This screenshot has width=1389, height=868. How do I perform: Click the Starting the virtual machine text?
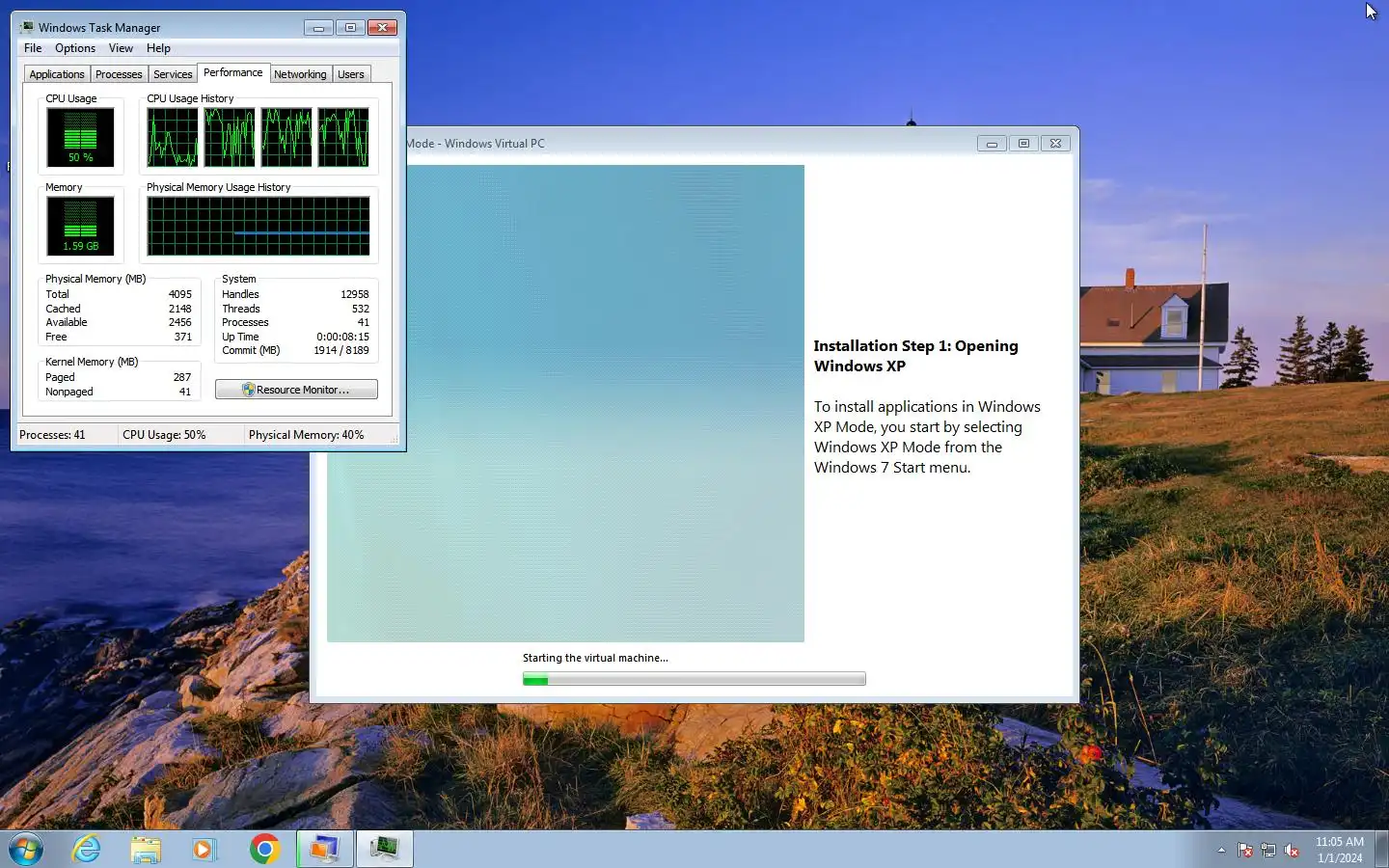click(595, 658)
